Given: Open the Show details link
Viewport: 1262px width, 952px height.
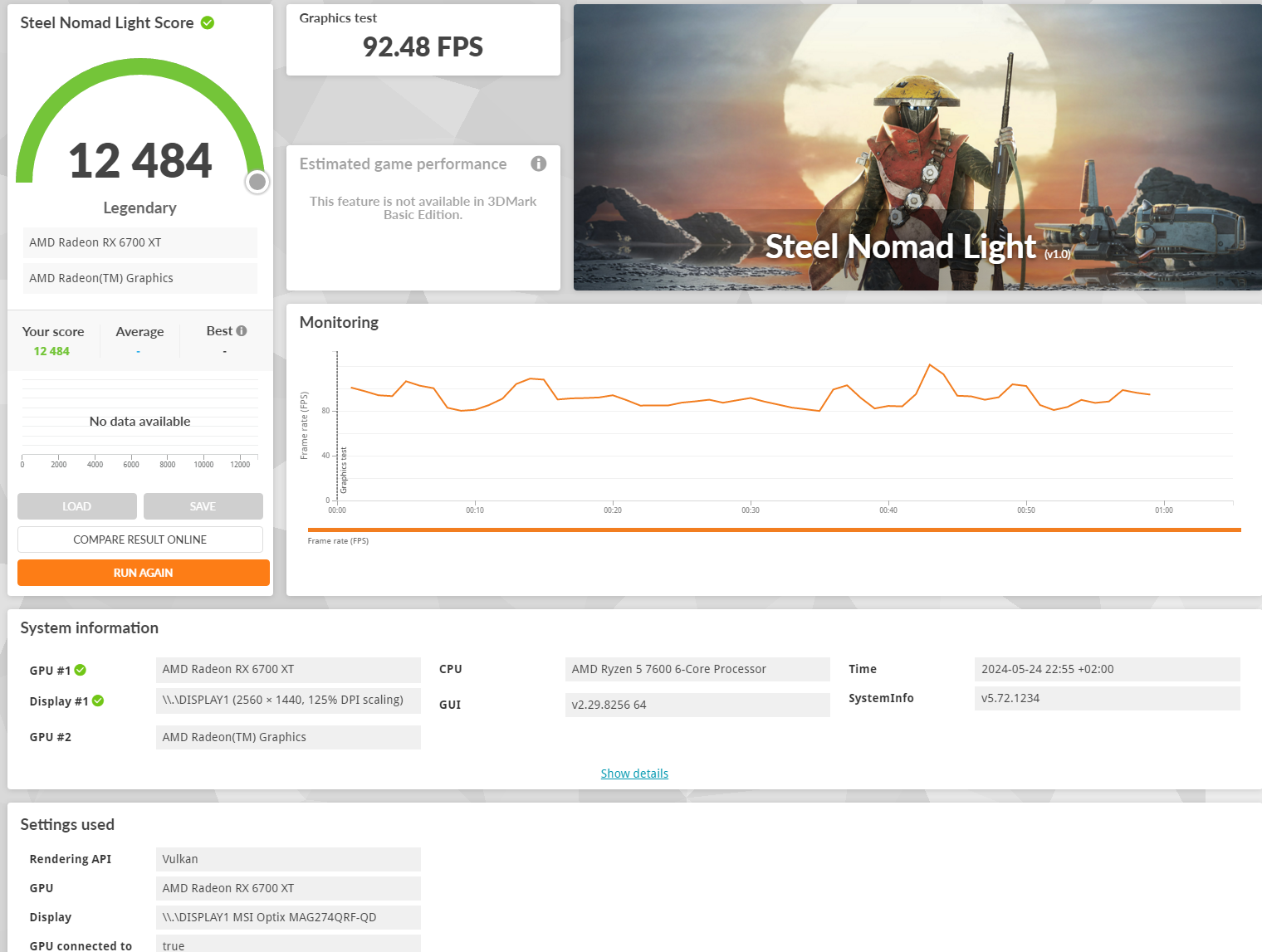Looking at the screenshot, I should tap(634, 774).
